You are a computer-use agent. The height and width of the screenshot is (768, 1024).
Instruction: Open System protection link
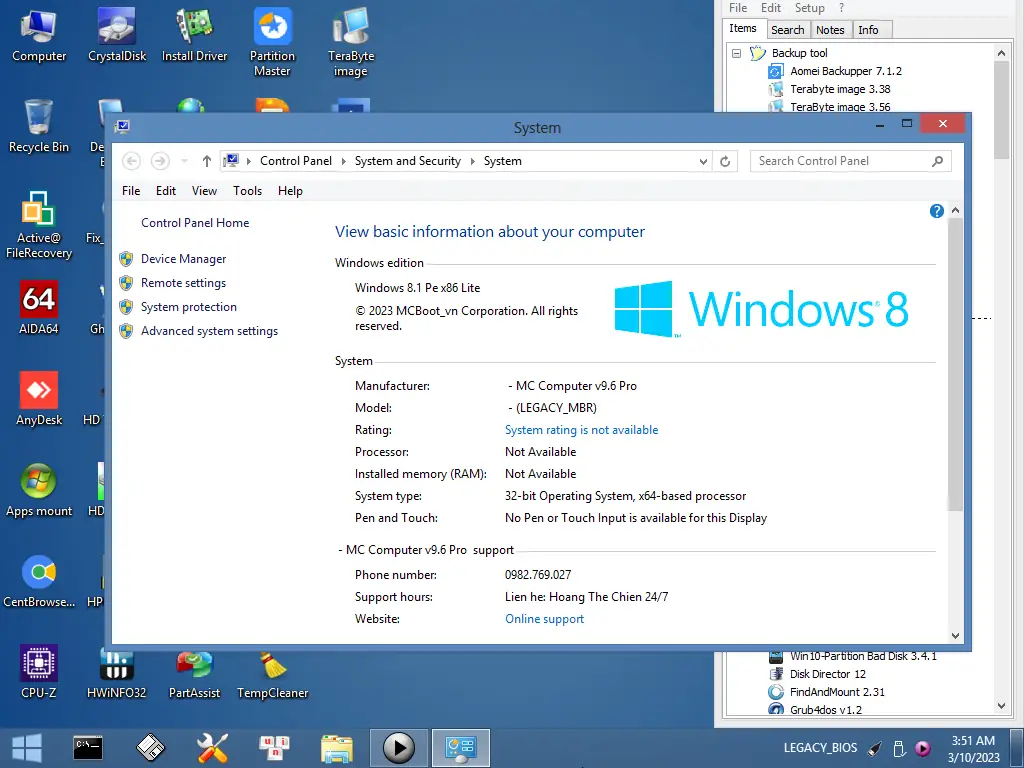pos(189,307)
